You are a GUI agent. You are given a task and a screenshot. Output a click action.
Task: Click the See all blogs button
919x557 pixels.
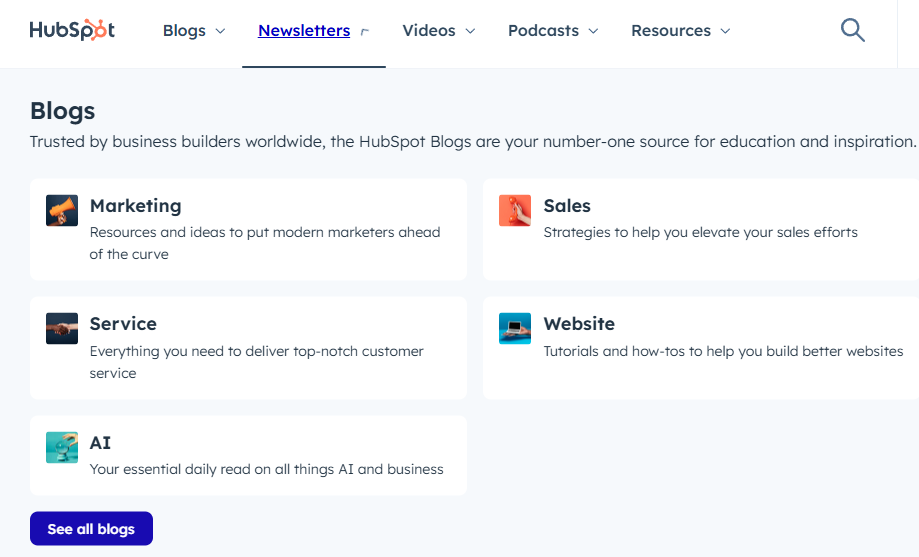pyautogui.click(x=91, y=528)
